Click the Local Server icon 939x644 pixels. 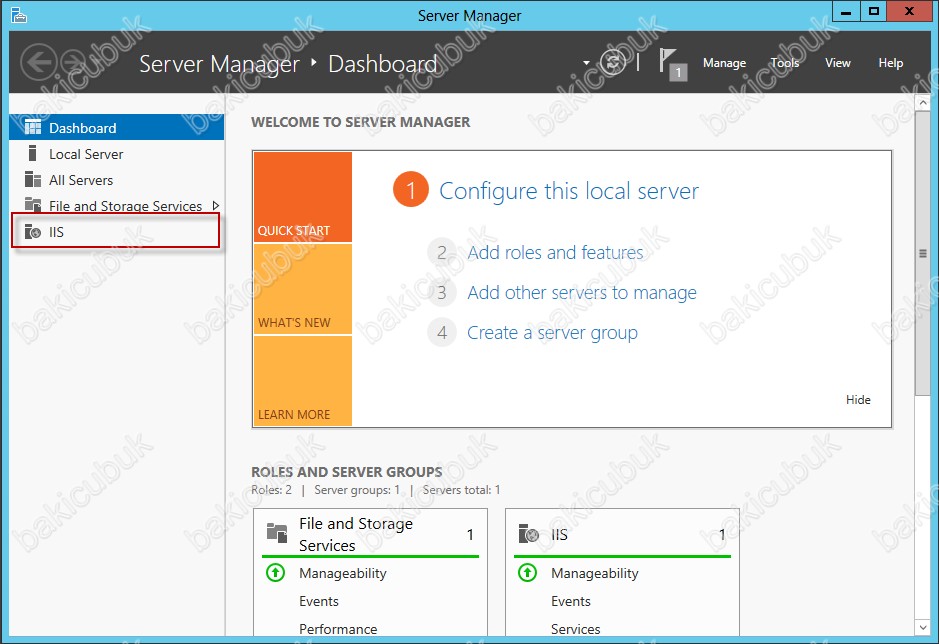(x=33, y=153)
